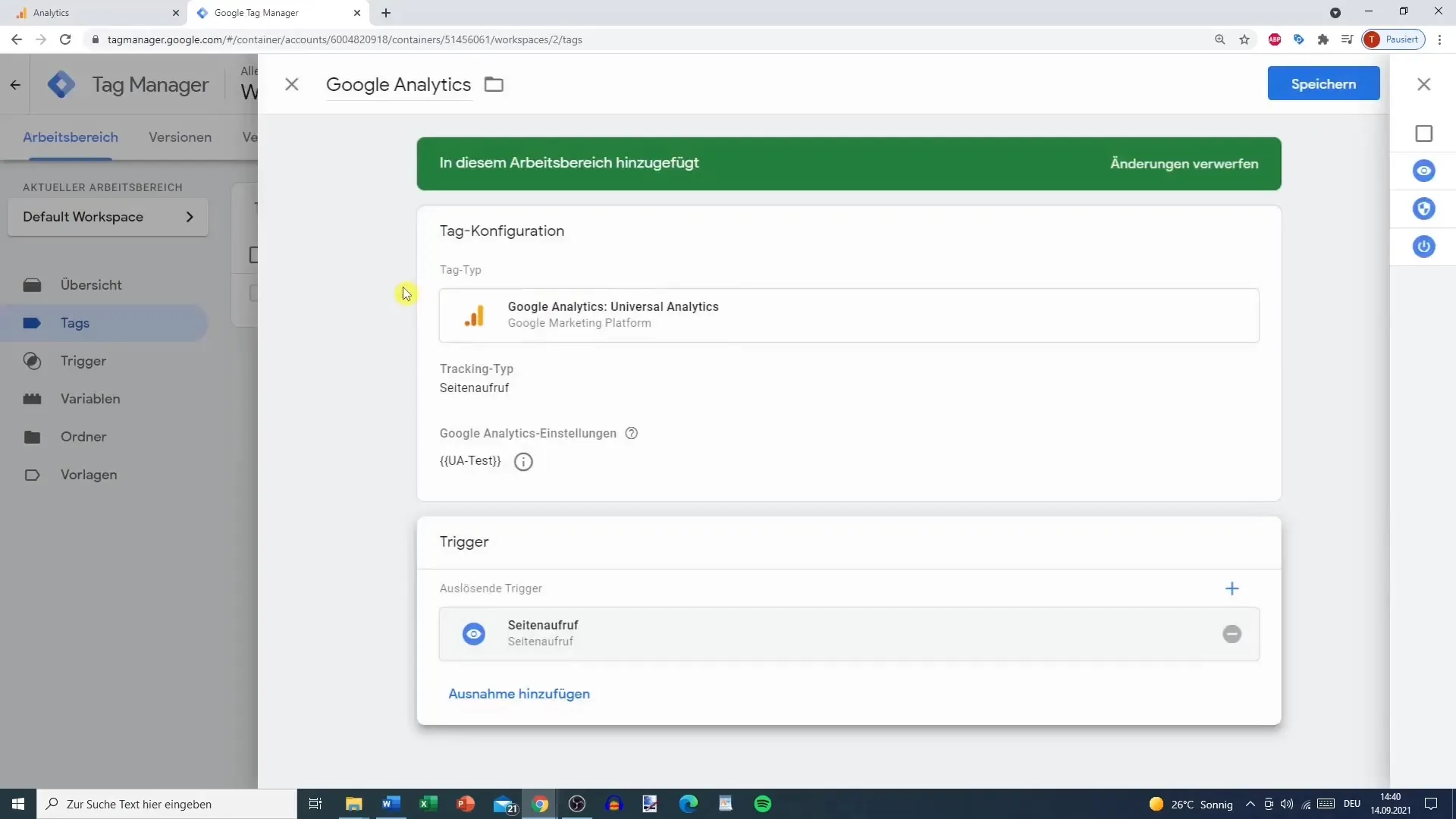Image resolution: width=1456 pixels, height=819 pixels.
Task: Open the Windows Start menu
Action: point(18,804)
